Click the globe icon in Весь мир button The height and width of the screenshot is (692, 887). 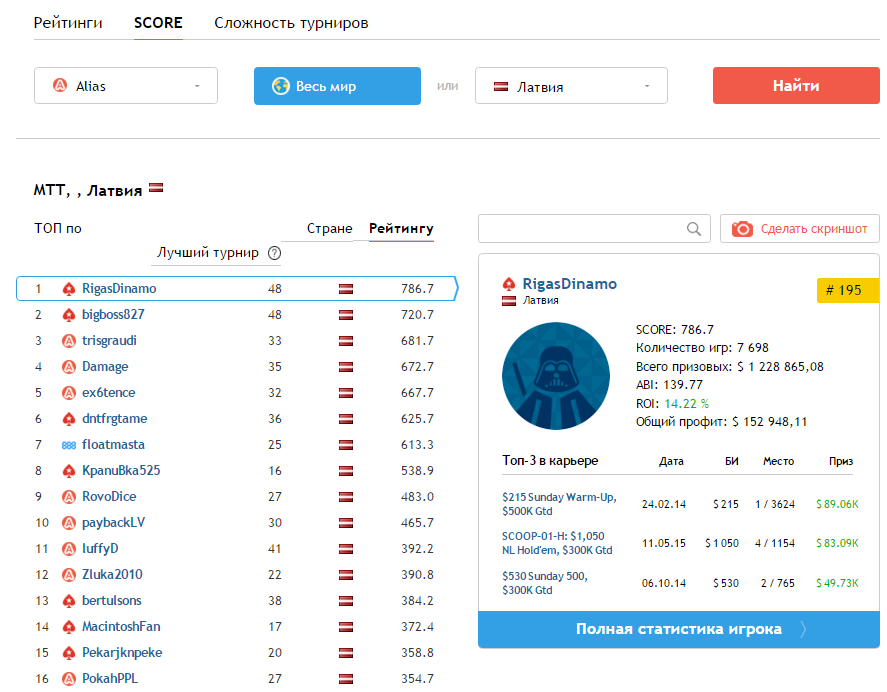[280, 86]
